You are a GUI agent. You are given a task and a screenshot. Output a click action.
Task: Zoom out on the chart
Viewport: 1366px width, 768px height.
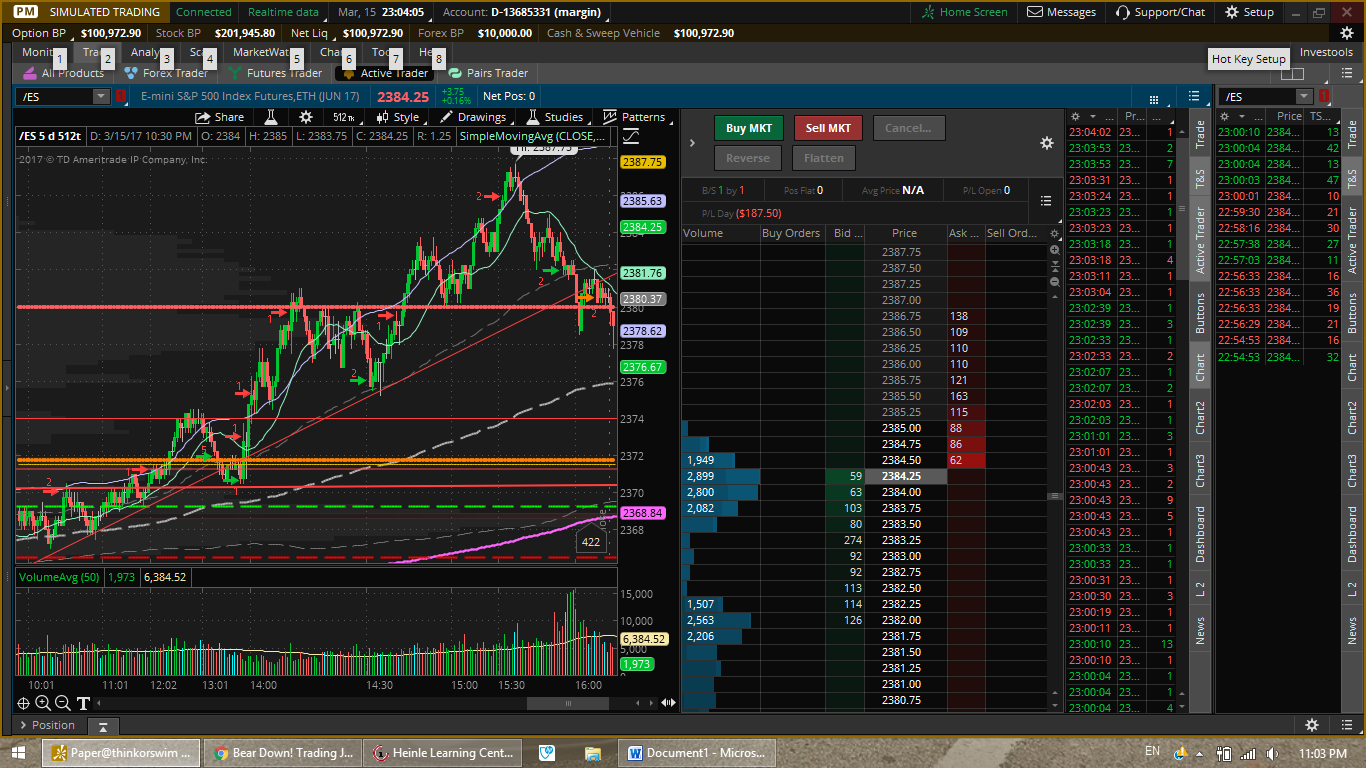point(63,703)
